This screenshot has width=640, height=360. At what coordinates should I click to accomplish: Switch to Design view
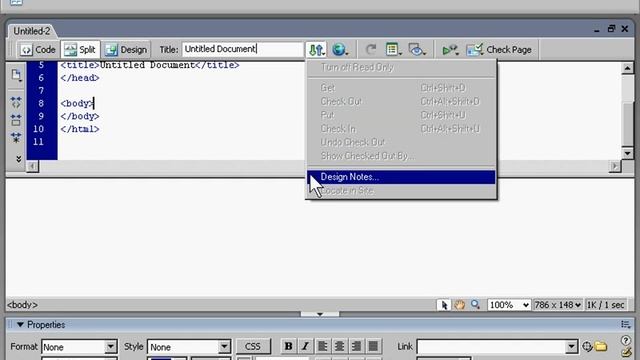tap(126, 50)
